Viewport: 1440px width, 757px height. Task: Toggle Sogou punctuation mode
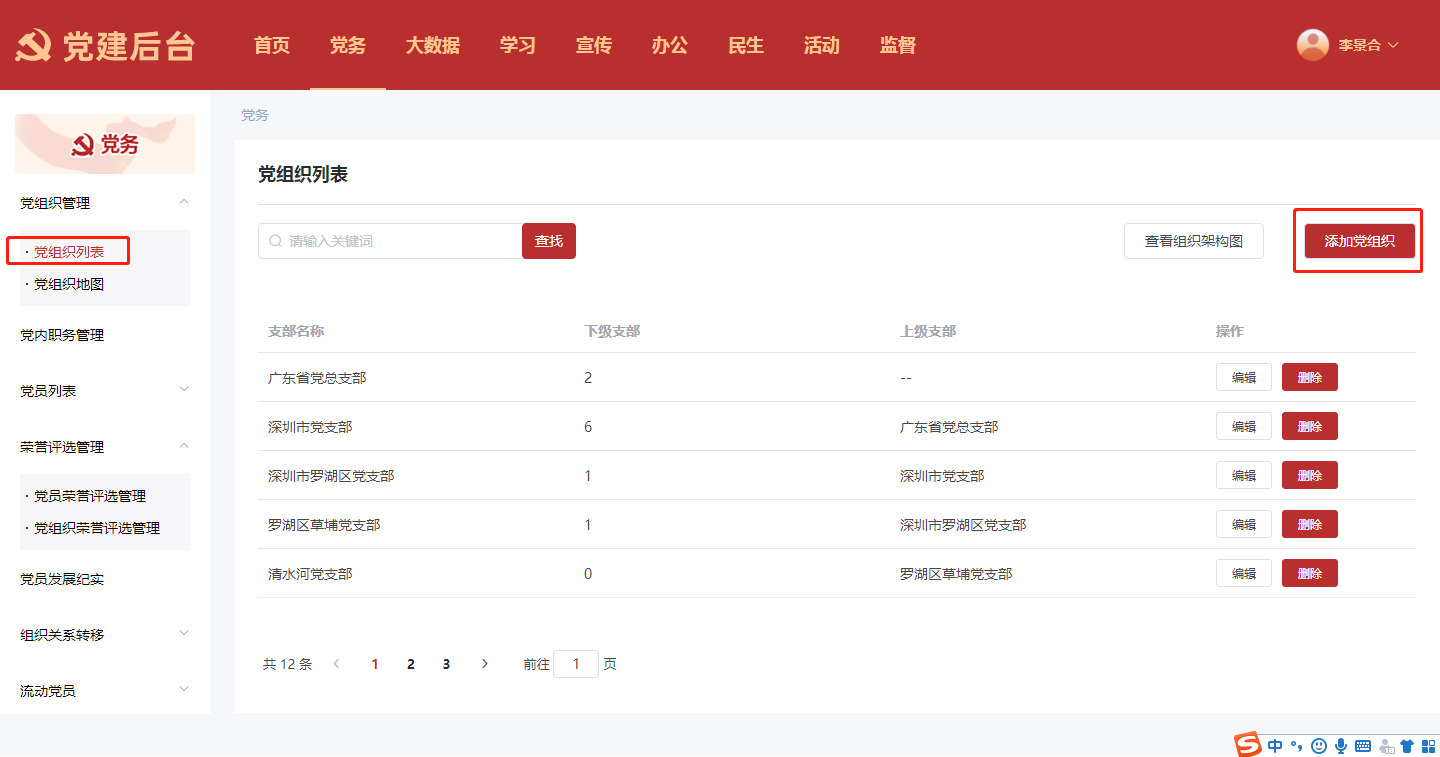(1297, 746)
